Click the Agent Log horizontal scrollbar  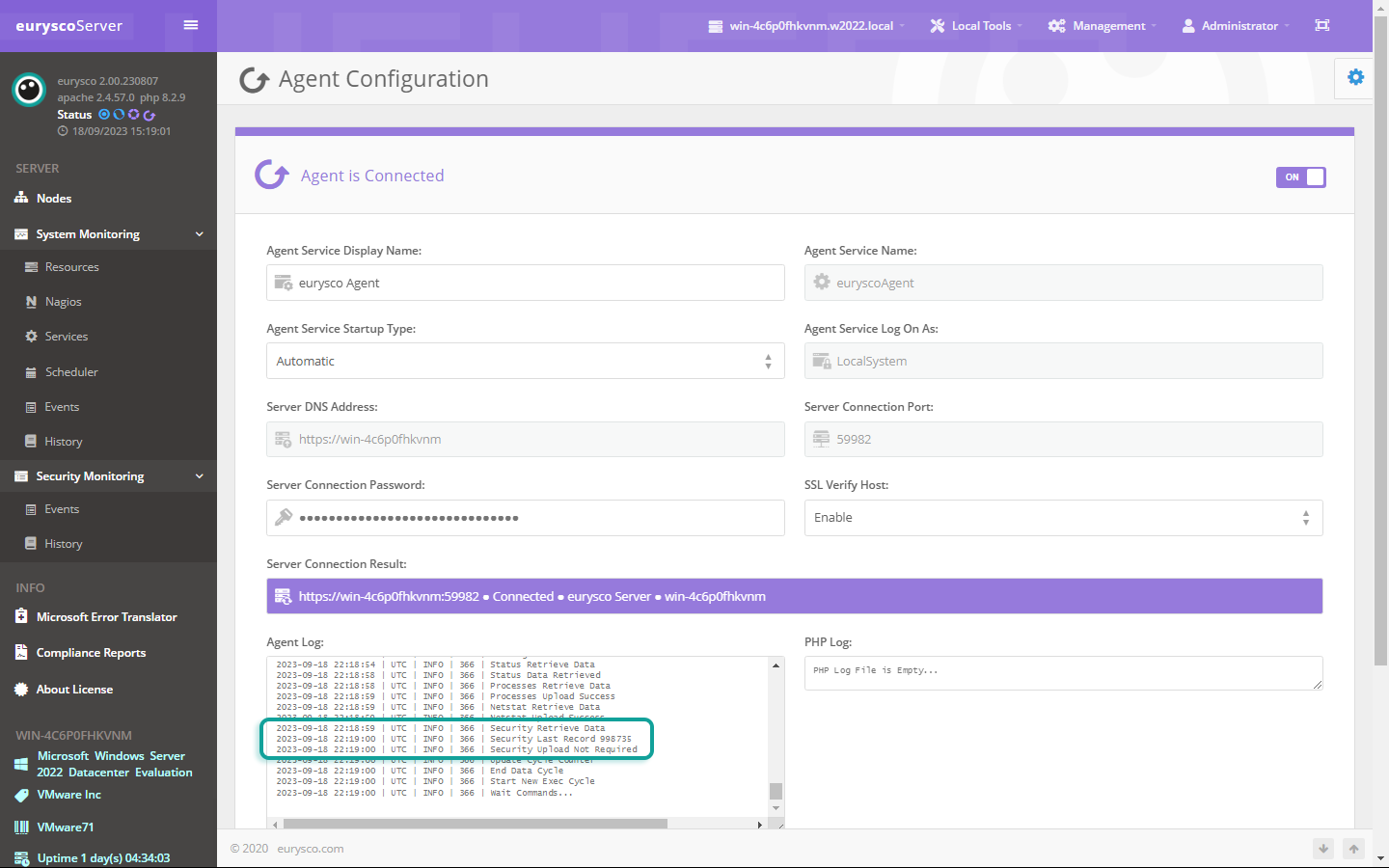[x=475, y=824]
